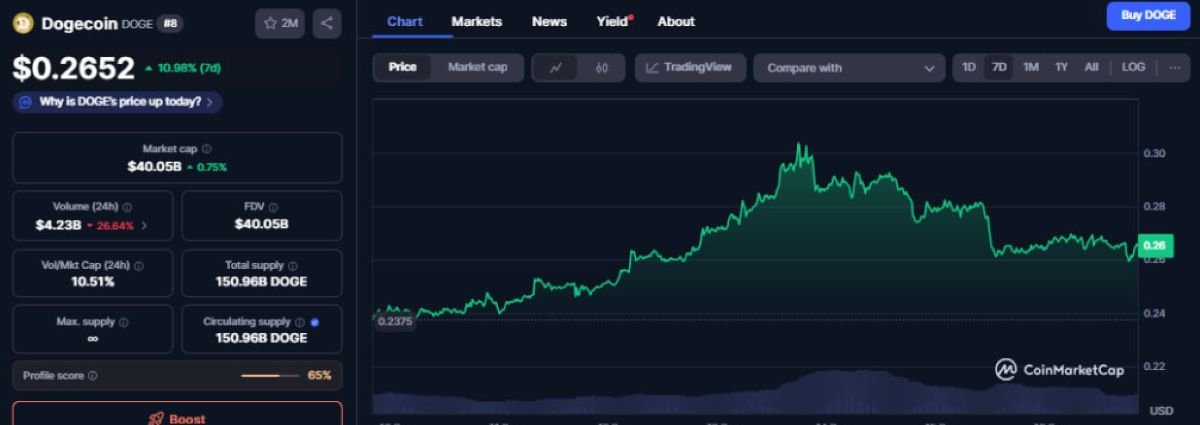Image resolution: width=1200 pixels, height=425 pixels.
Task: Click the share icon next to the watchlist star
Action: [327, 23]
